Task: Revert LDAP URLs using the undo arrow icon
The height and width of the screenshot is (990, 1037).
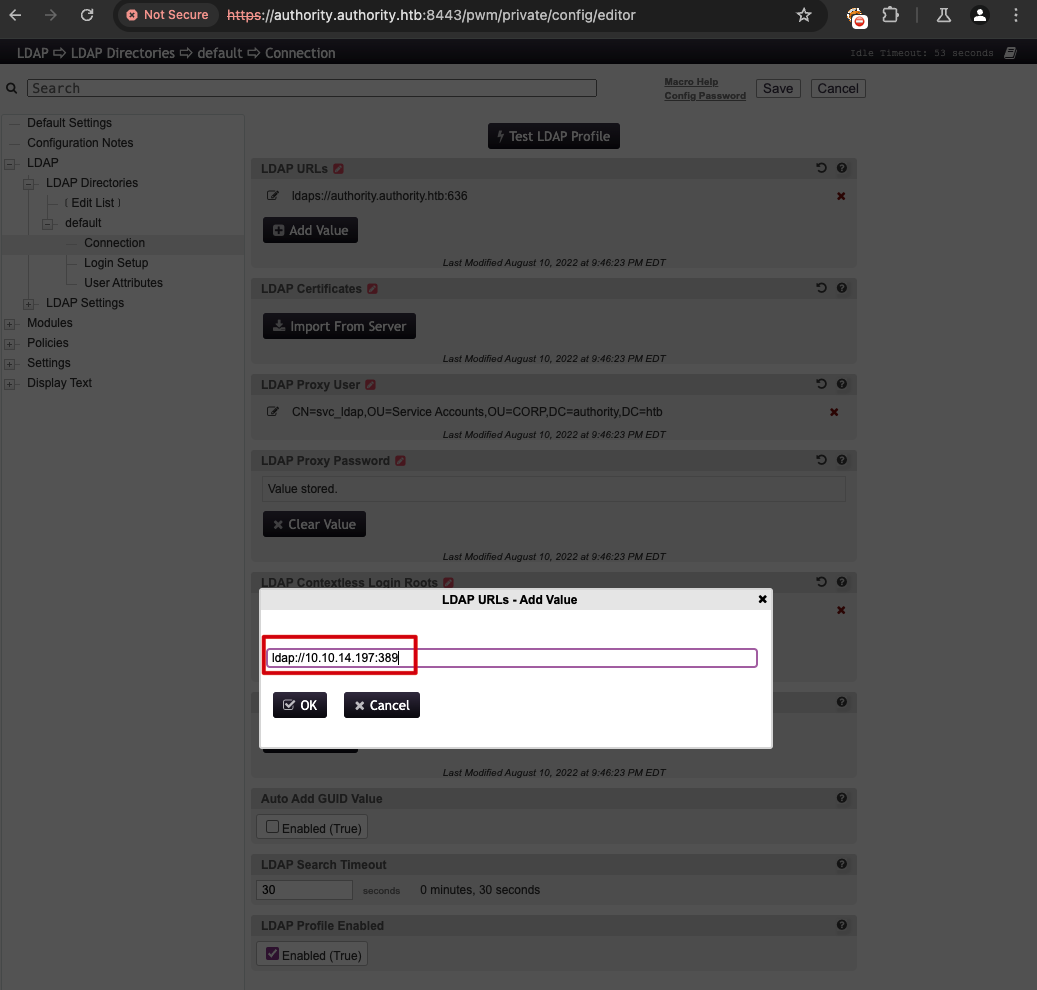Action: tap(820, 168)
